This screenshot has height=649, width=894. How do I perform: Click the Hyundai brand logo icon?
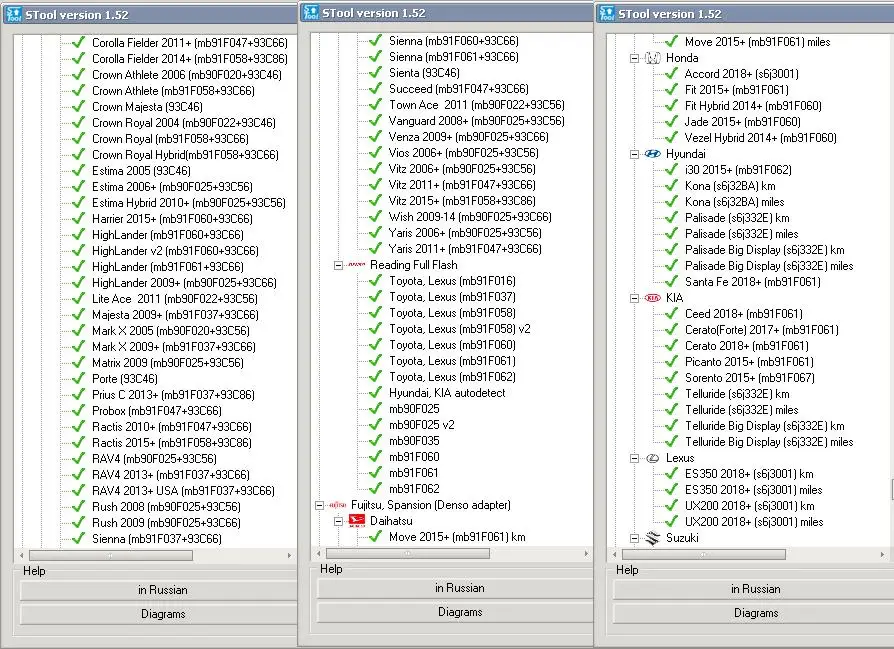(x=653, y=153)
